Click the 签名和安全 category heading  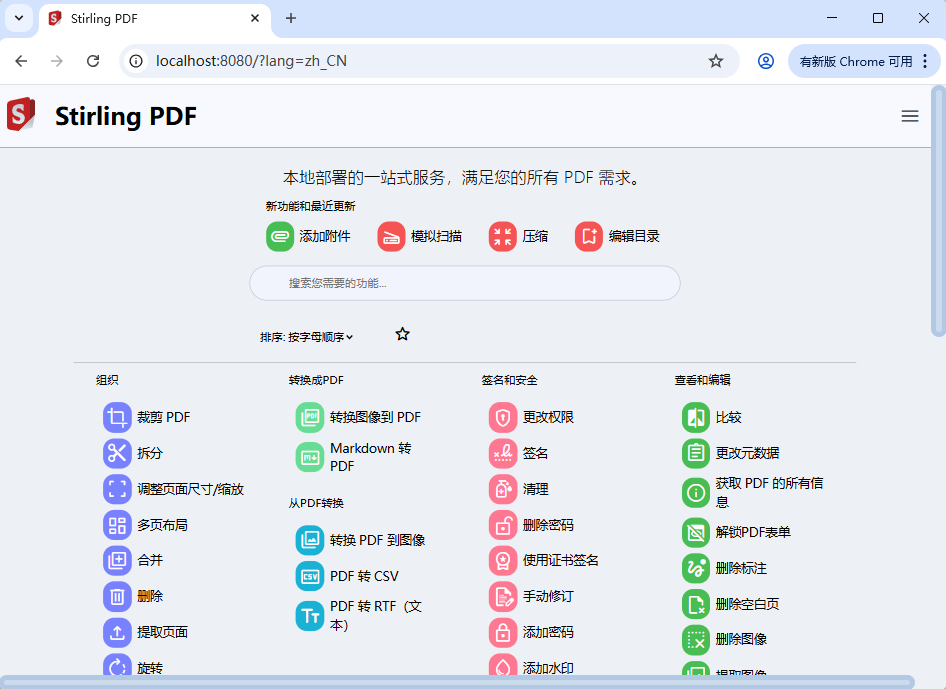click(509, 380)
